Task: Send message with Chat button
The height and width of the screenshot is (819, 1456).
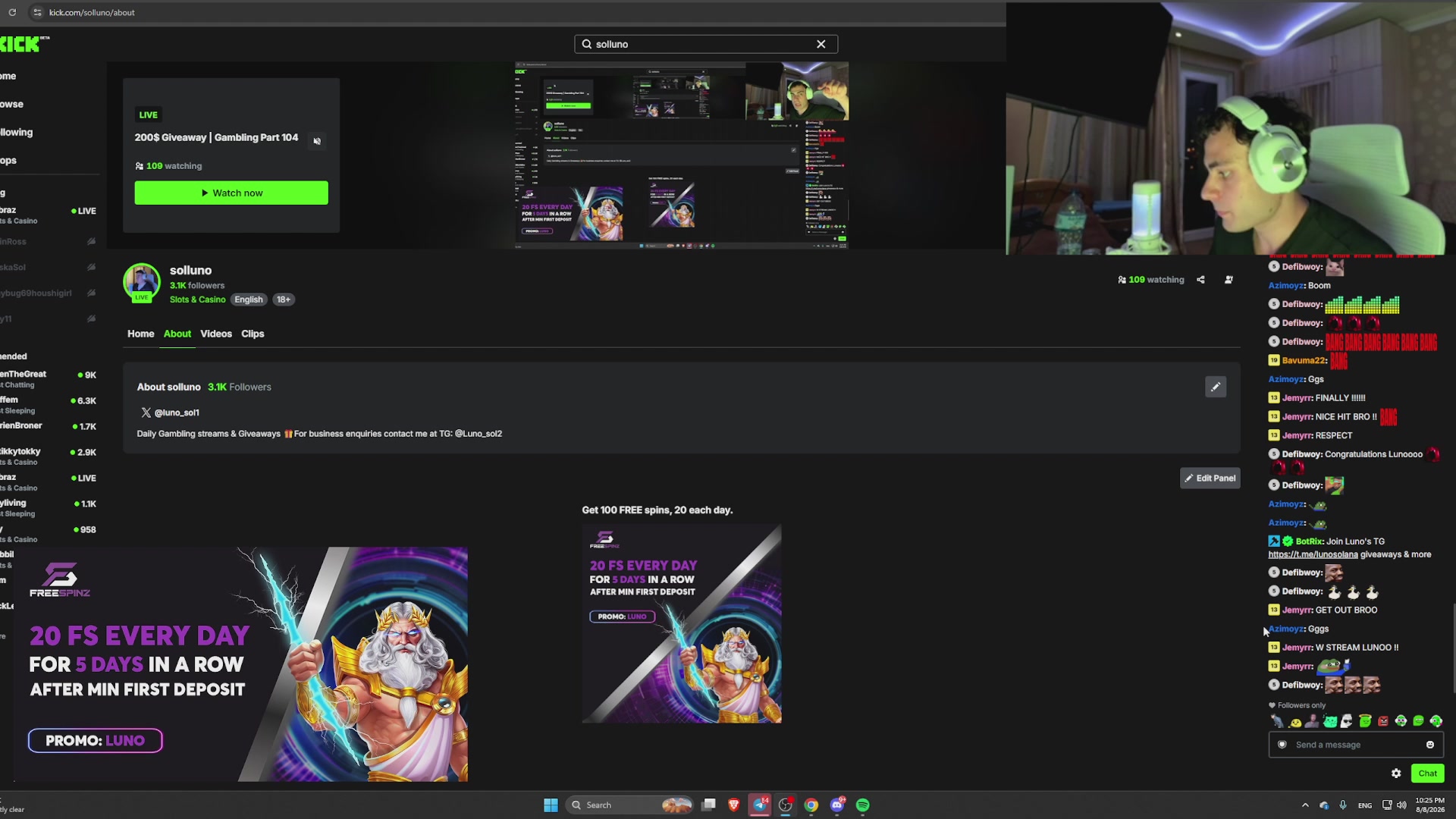Action: click(1428, 773)
